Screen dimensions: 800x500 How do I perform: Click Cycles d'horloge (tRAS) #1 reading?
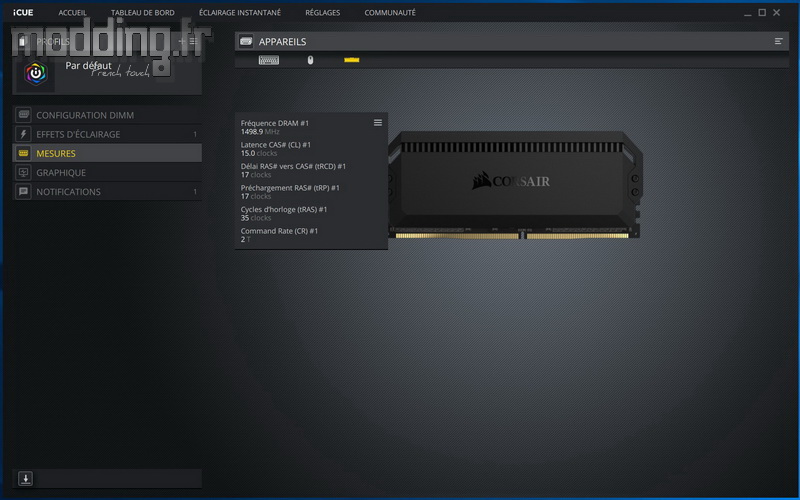(284, 213)
